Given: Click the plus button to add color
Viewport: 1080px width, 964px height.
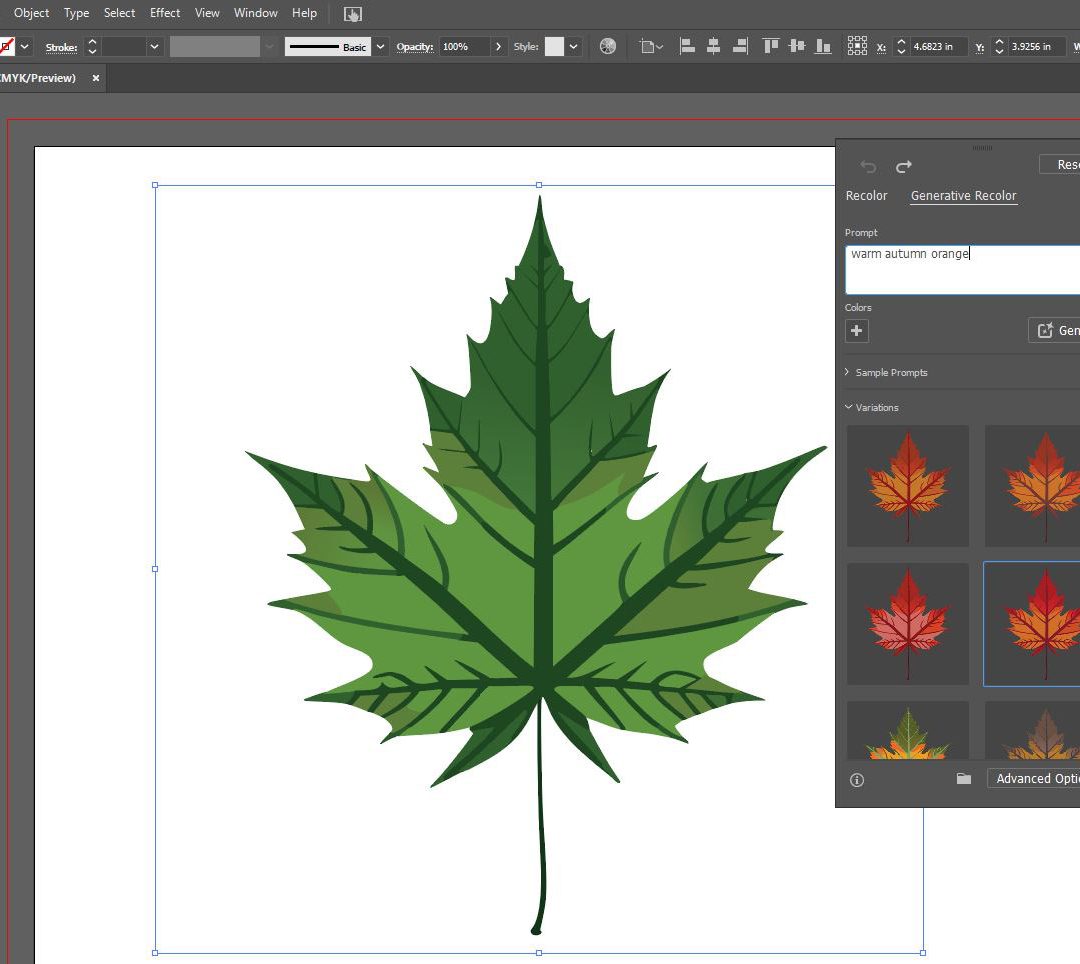Looking at the screenshot, I should pos(857,331).
